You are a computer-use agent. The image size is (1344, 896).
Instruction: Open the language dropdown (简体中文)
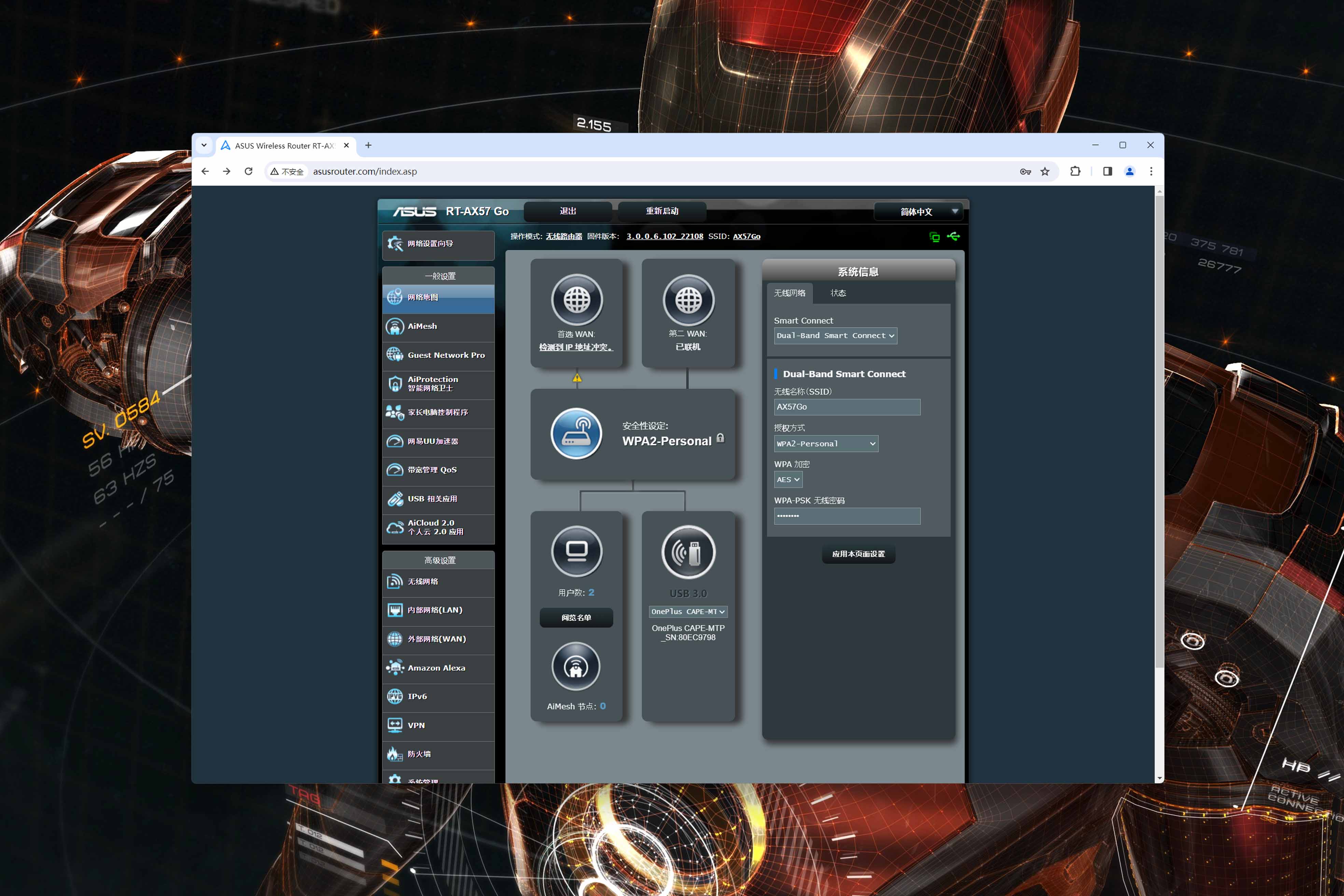click(918, 211)
